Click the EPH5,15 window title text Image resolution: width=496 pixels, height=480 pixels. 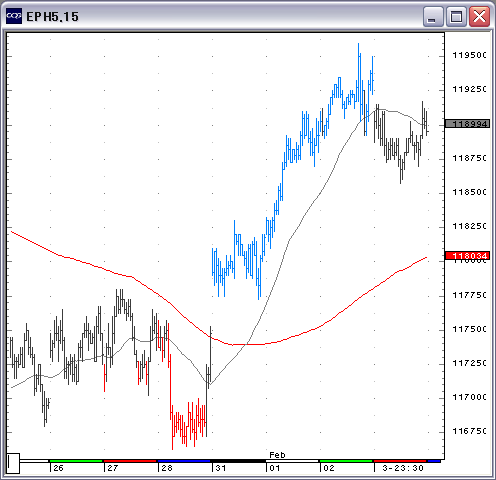pyautogui.click(x=52, y=17)
